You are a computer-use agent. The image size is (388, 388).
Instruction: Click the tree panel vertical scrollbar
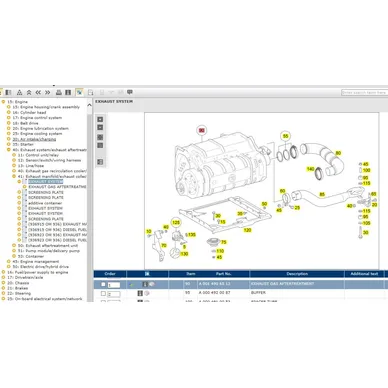pyautogui.click(x=89, y=200)
